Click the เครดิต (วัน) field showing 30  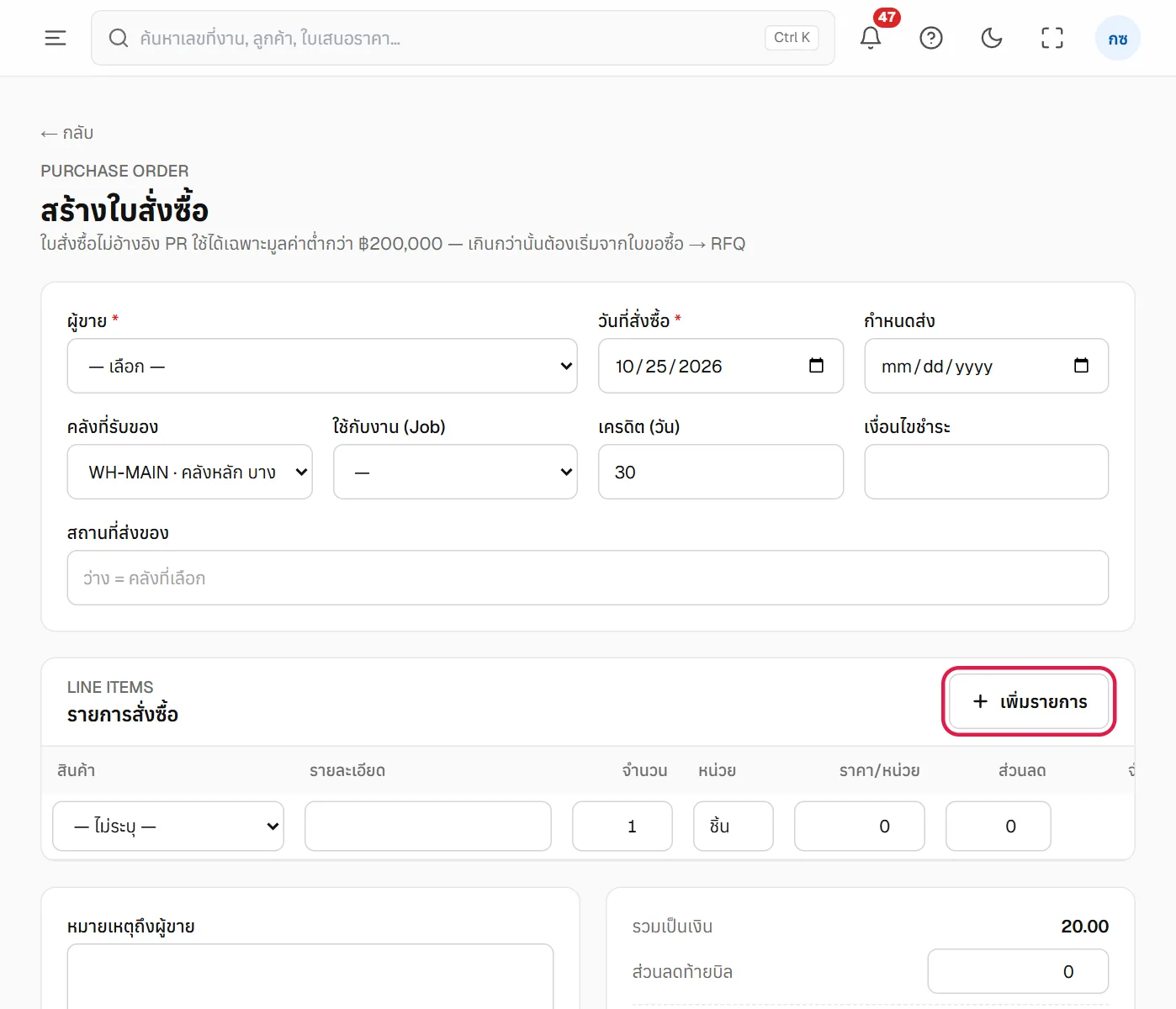pos(721,472)
